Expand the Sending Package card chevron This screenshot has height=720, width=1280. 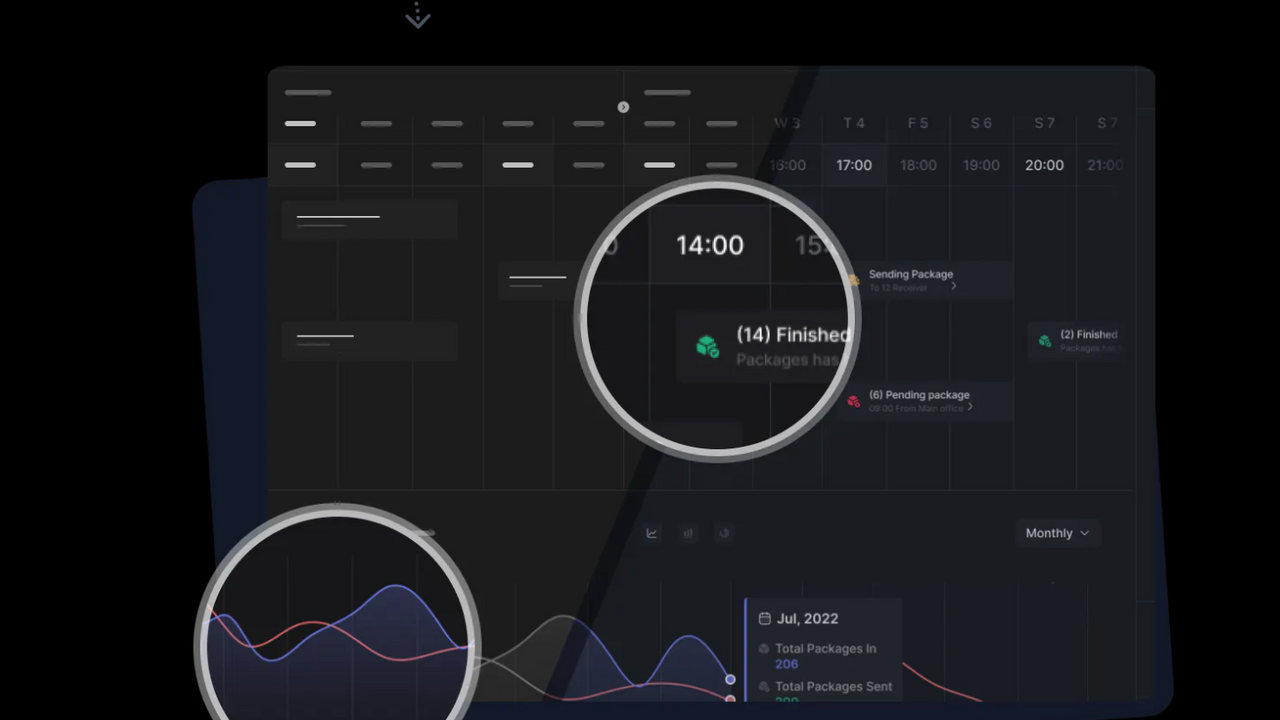pyautogui.click(x=954, y=286)
